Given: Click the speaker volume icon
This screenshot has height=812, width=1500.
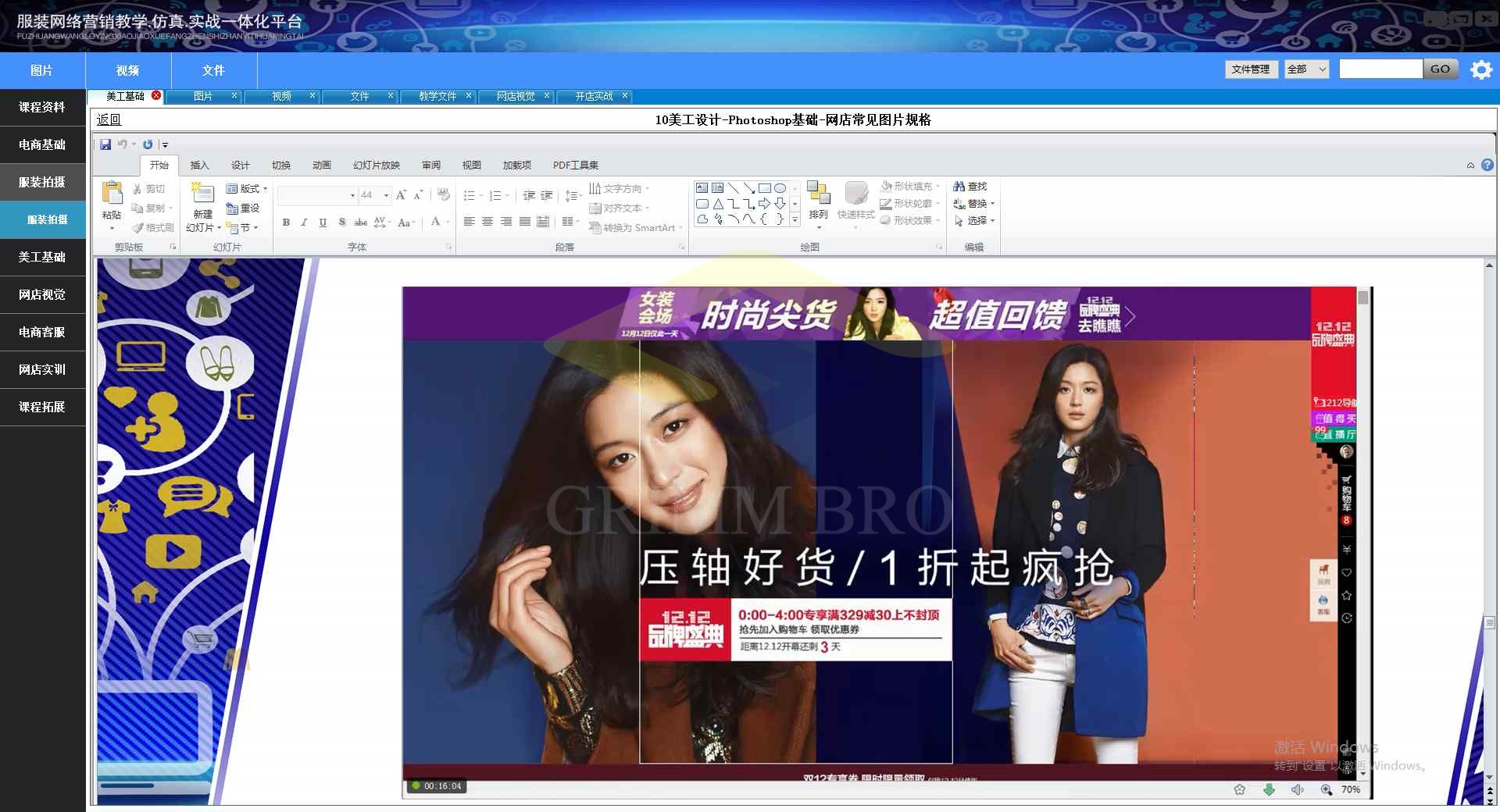Looking at the screenshot, I should point(1298,789).
